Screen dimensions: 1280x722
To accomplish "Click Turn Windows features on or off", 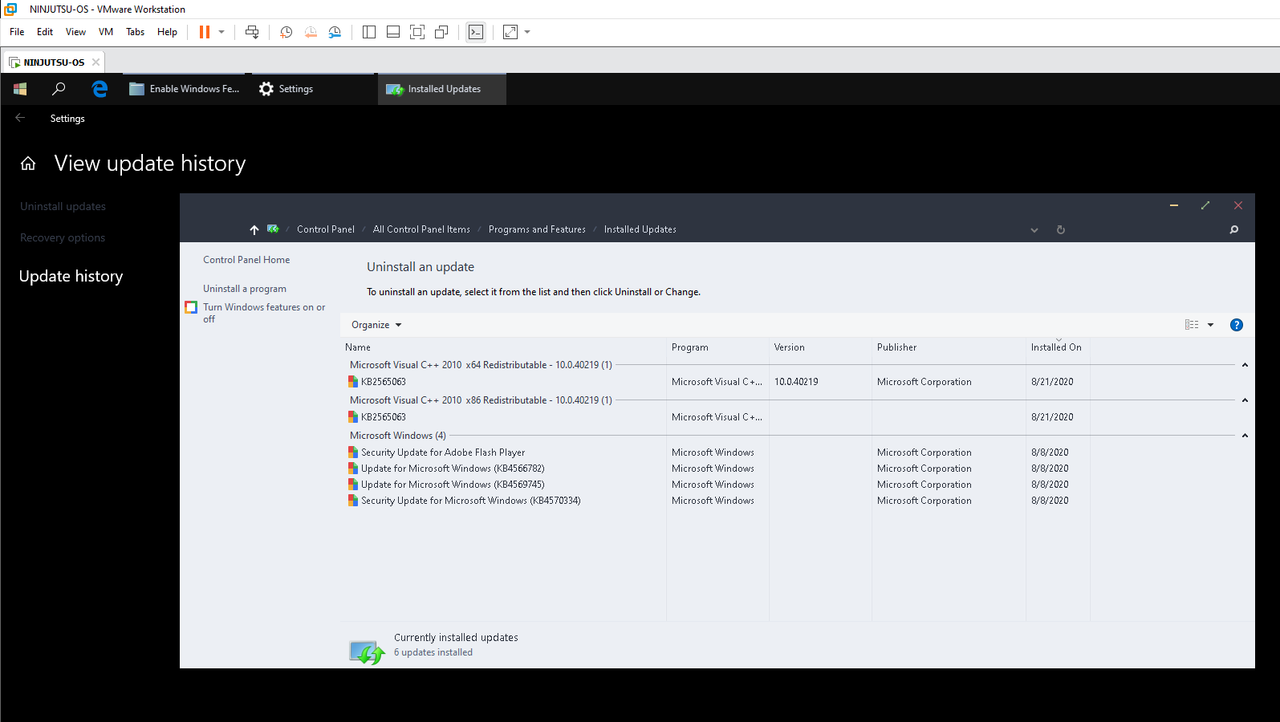I will 264,313.
